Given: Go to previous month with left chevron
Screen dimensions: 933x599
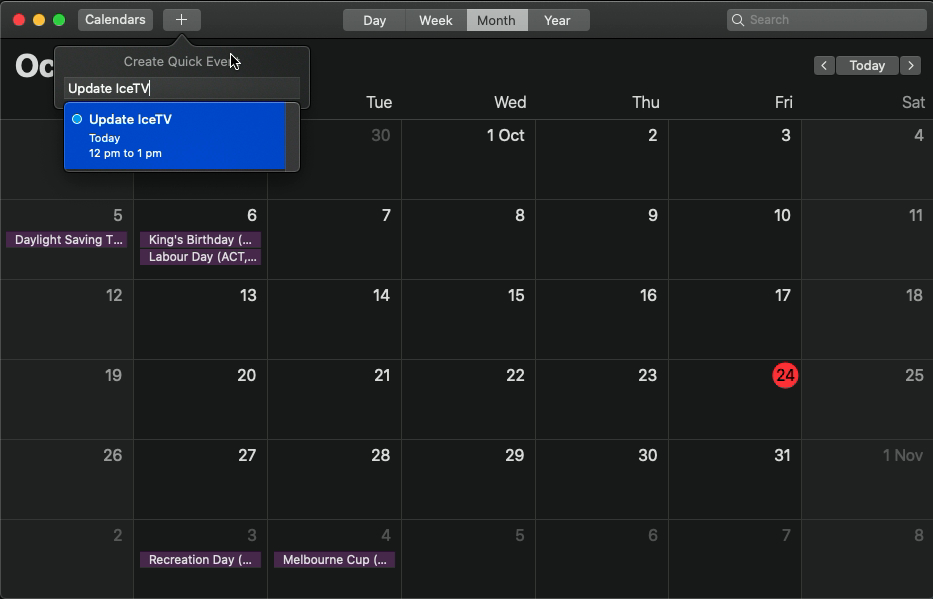Looking at the screenshot, I should [x=824, y=65].
